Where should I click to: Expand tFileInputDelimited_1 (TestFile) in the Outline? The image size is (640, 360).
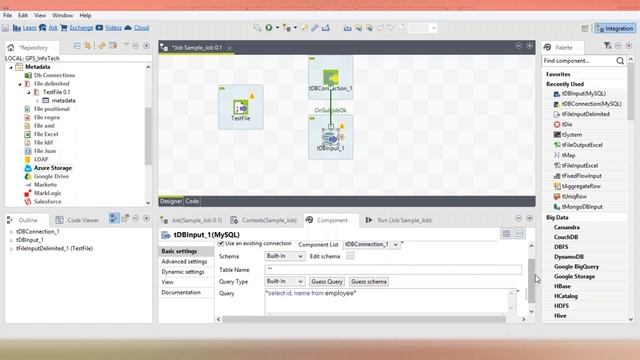[11, 249]
